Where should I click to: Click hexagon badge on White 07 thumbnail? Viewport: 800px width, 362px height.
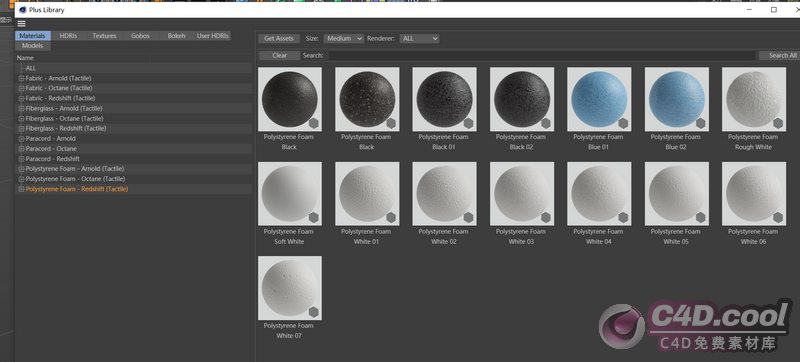click(313, 312)
